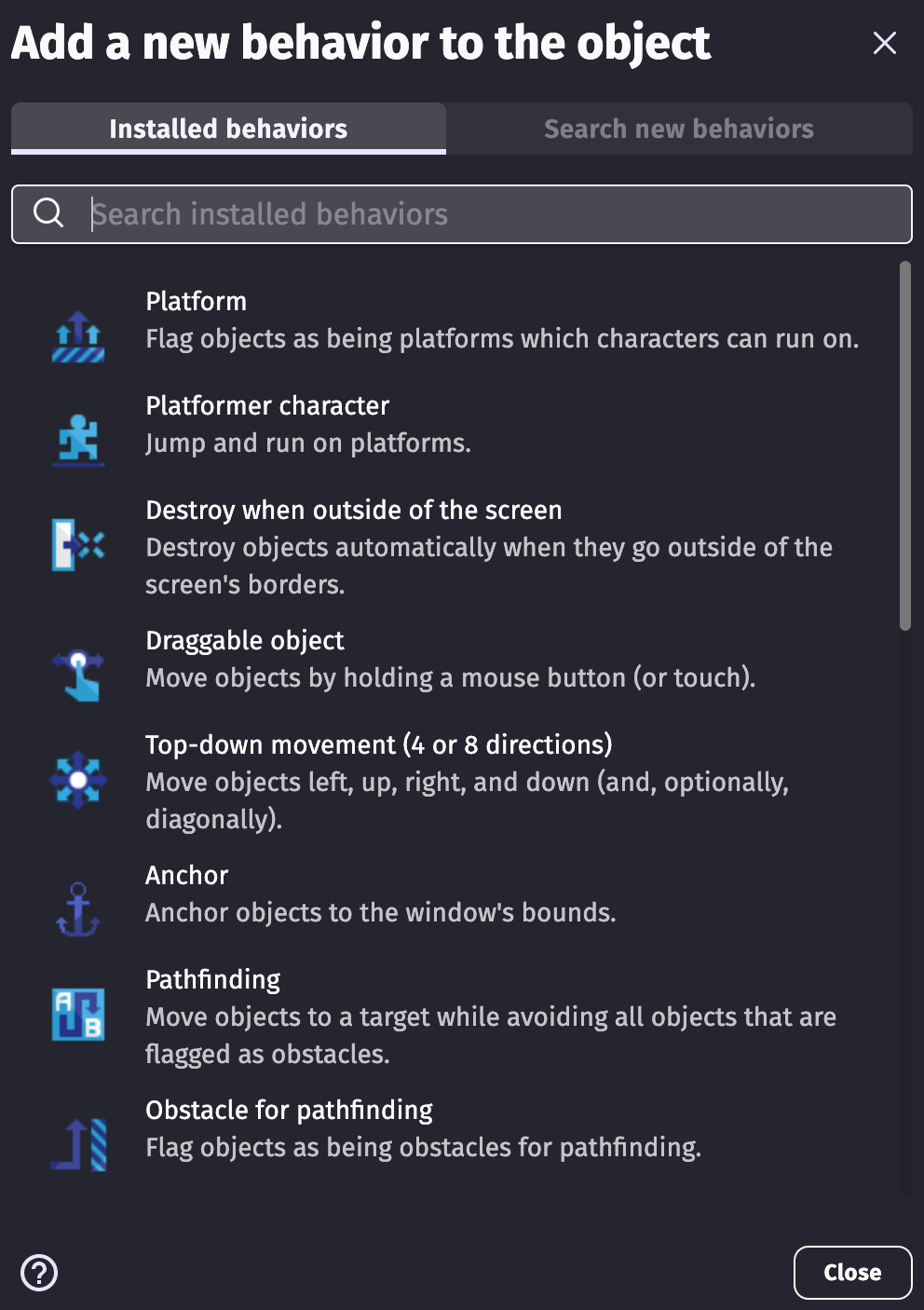Click the Pathfinding A-to-B icon
This screenshot has height=1310, width=924.
[78, 1014]
